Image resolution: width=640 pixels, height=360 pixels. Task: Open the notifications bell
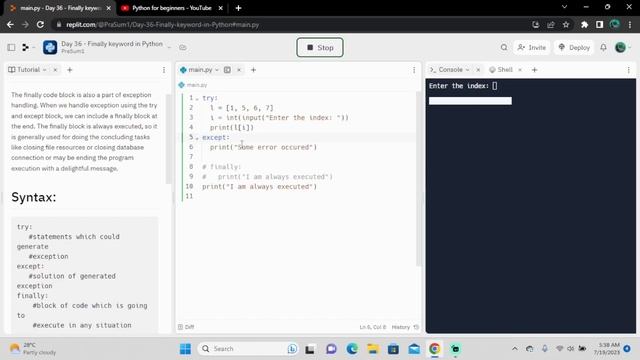point(603,47)
